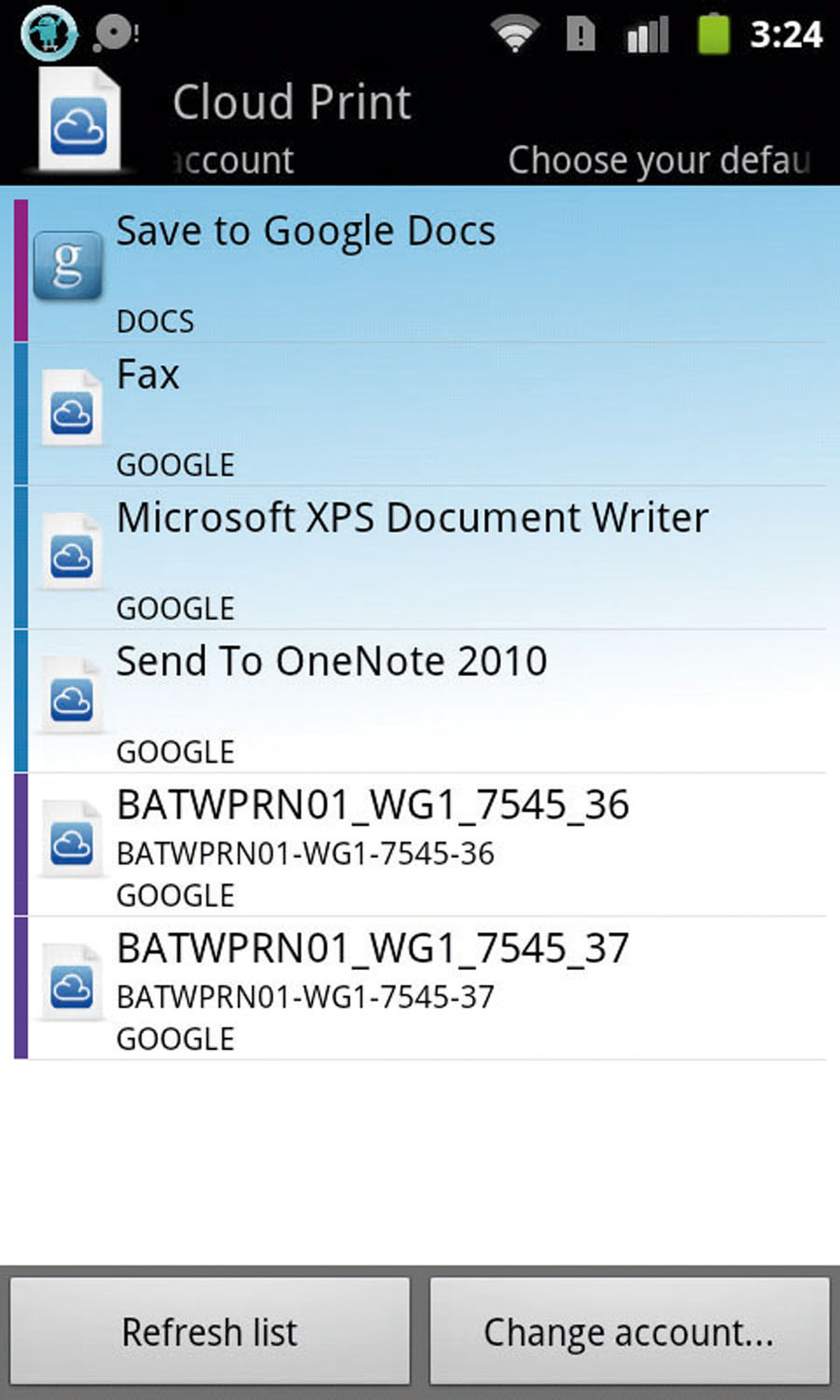
Task: Tap the BATWPRN01-WG1-7545-37 description line
Action: pos(305,997)
